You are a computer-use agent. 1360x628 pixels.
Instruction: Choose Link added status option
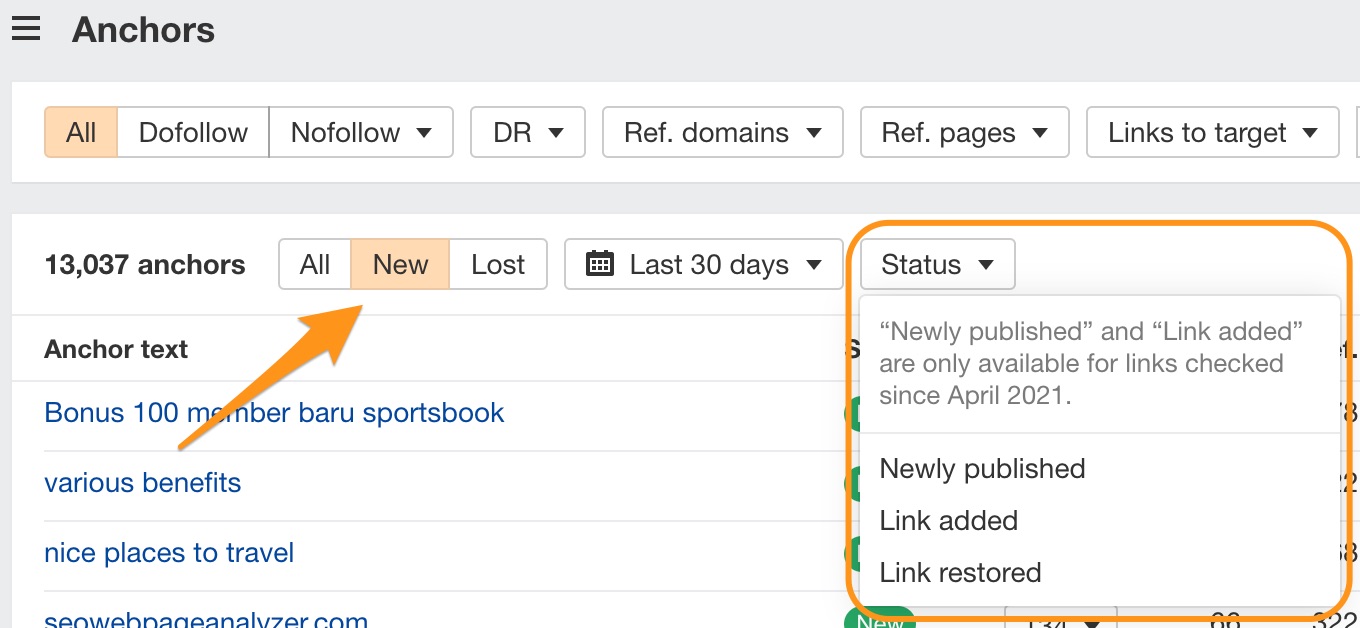click(x=948, y=520)
